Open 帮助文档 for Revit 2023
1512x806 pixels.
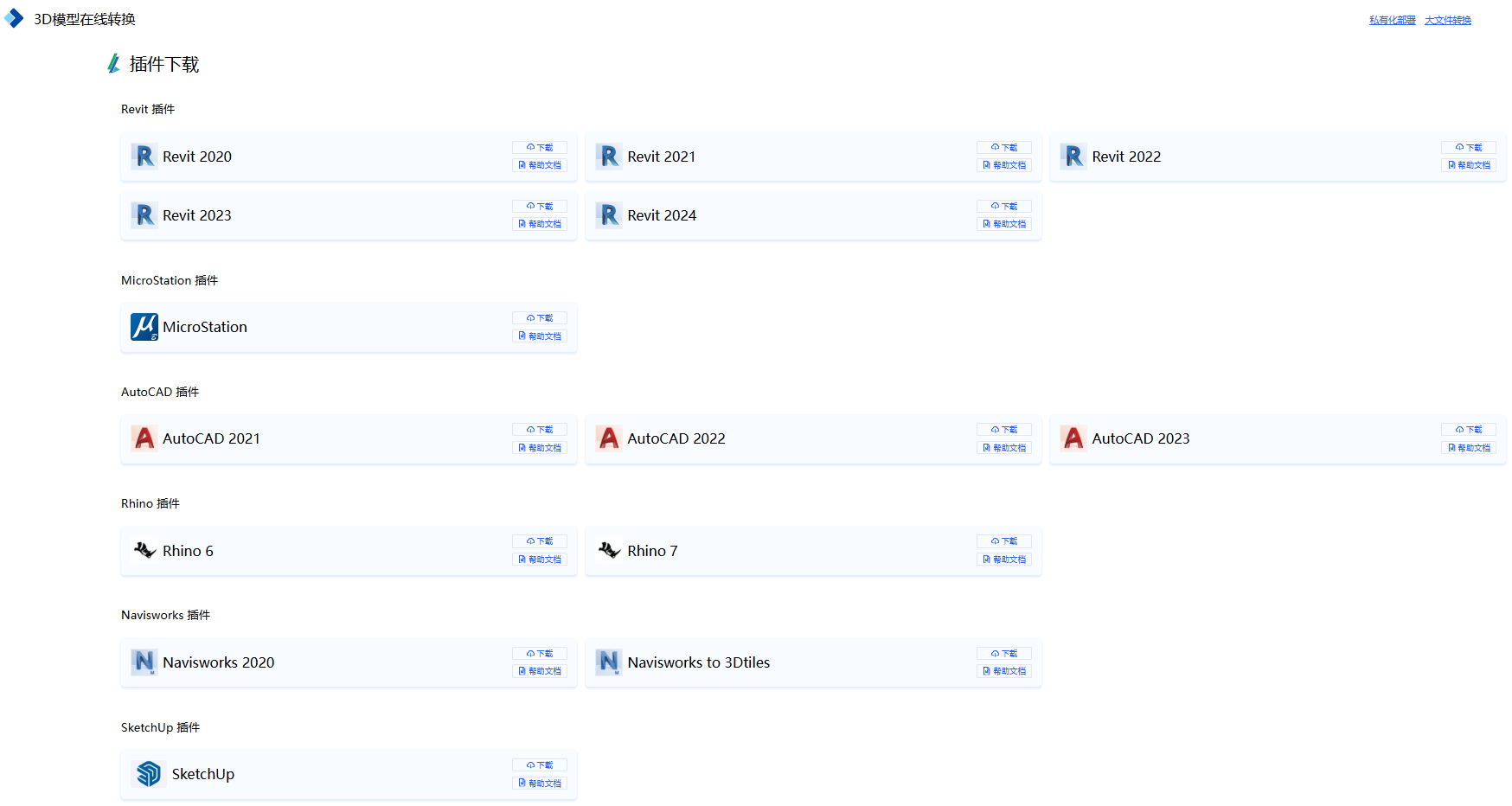[x=540, y=224]
